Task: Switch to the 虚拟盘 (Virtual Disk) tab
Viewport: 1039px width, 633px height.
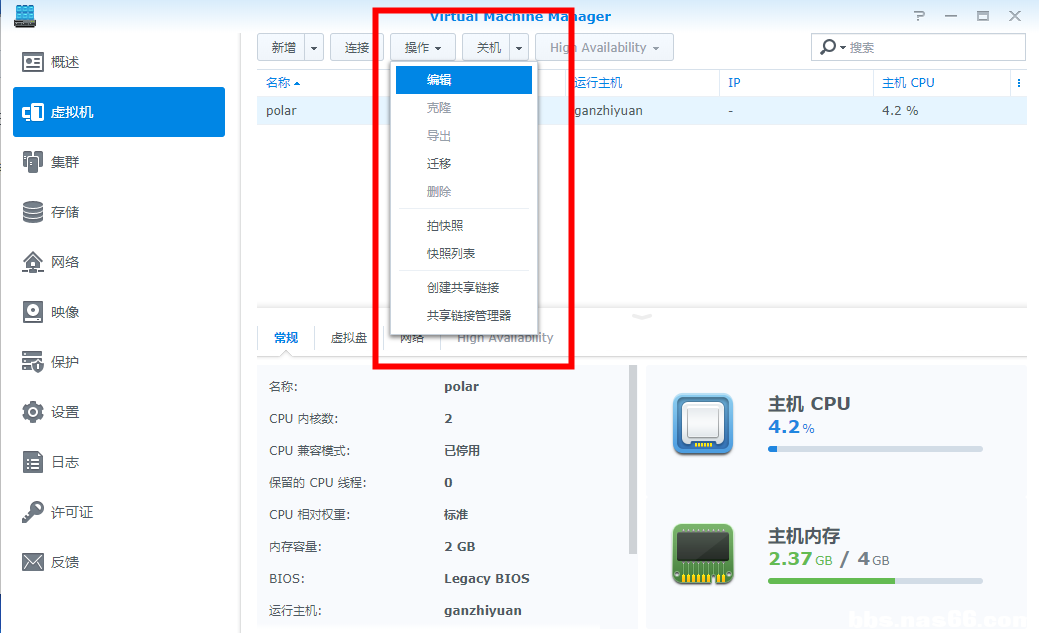Action: coord(348,338)
